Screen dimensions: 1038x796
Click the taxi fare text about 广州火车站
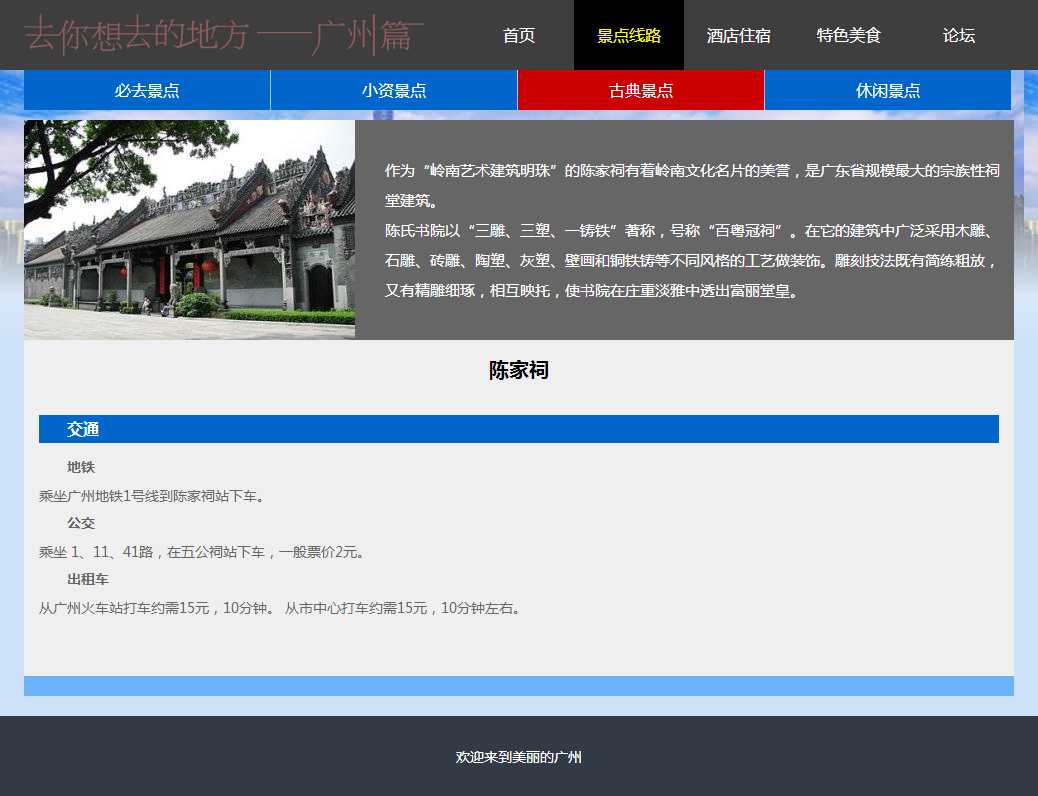click(280, 608)
